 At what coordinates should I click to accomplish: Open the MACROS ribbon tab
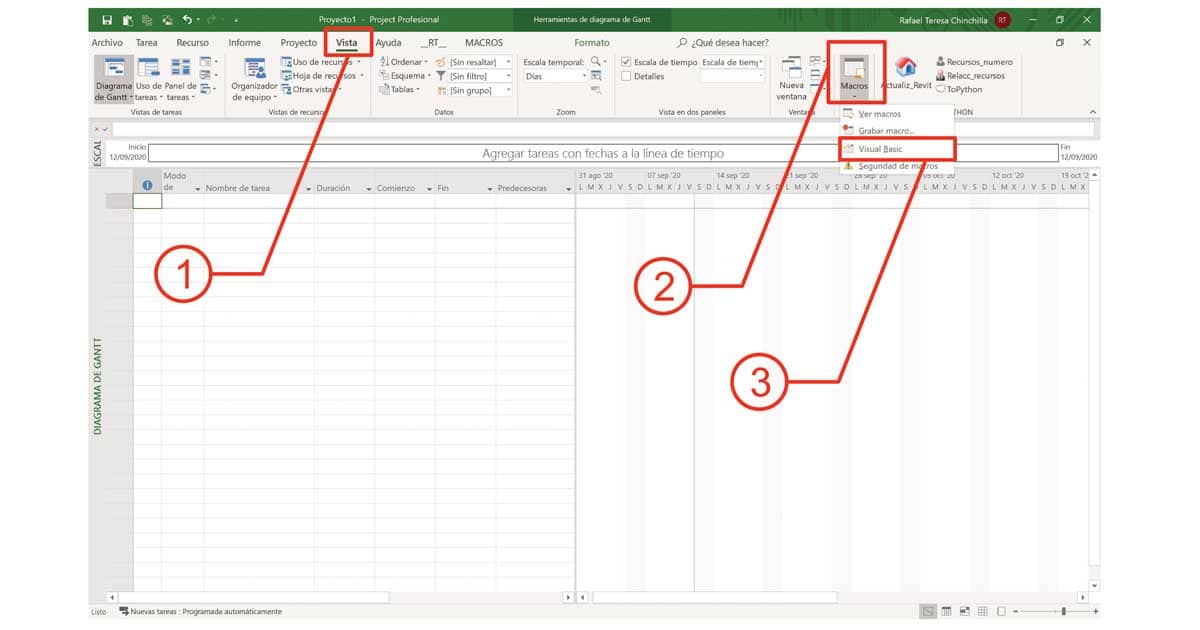(x=484, y=43)
